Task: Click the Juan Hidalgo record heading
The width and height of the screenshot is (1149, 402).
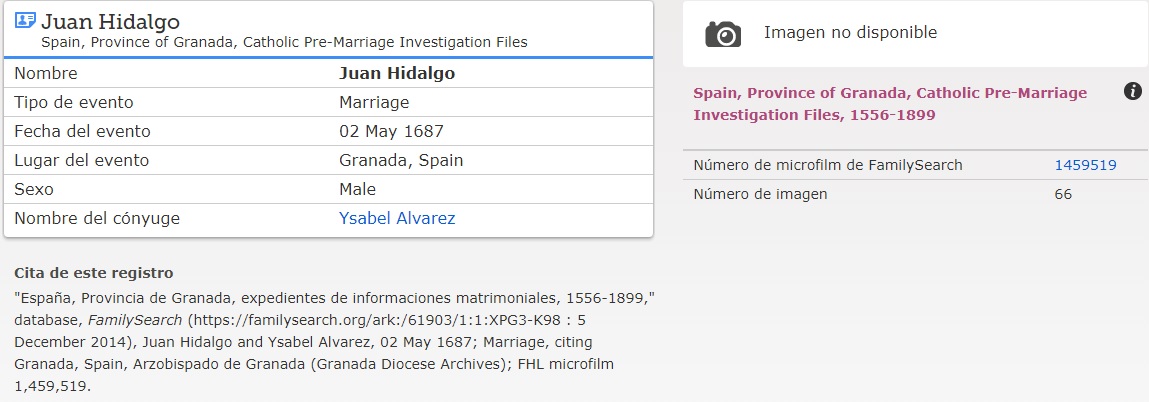Action: point(111,21)
